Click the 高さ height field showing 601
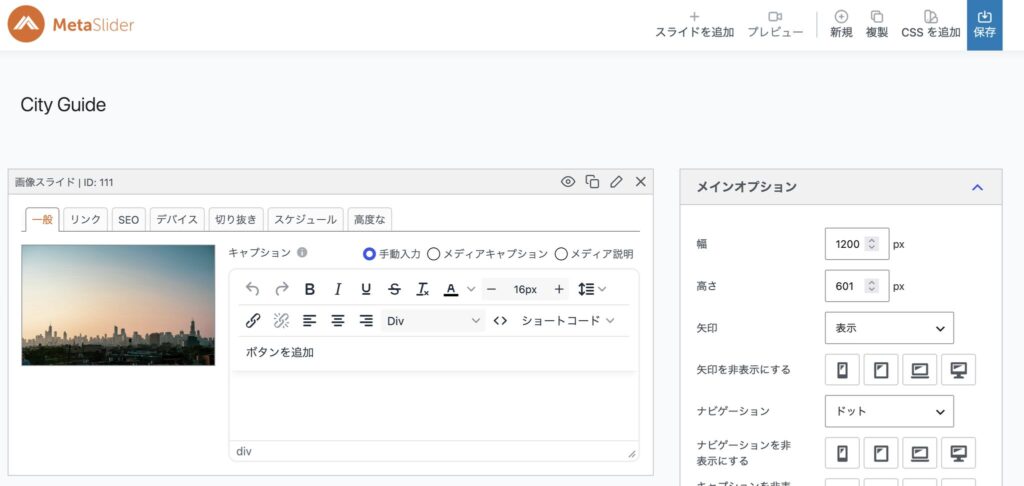 857,285
